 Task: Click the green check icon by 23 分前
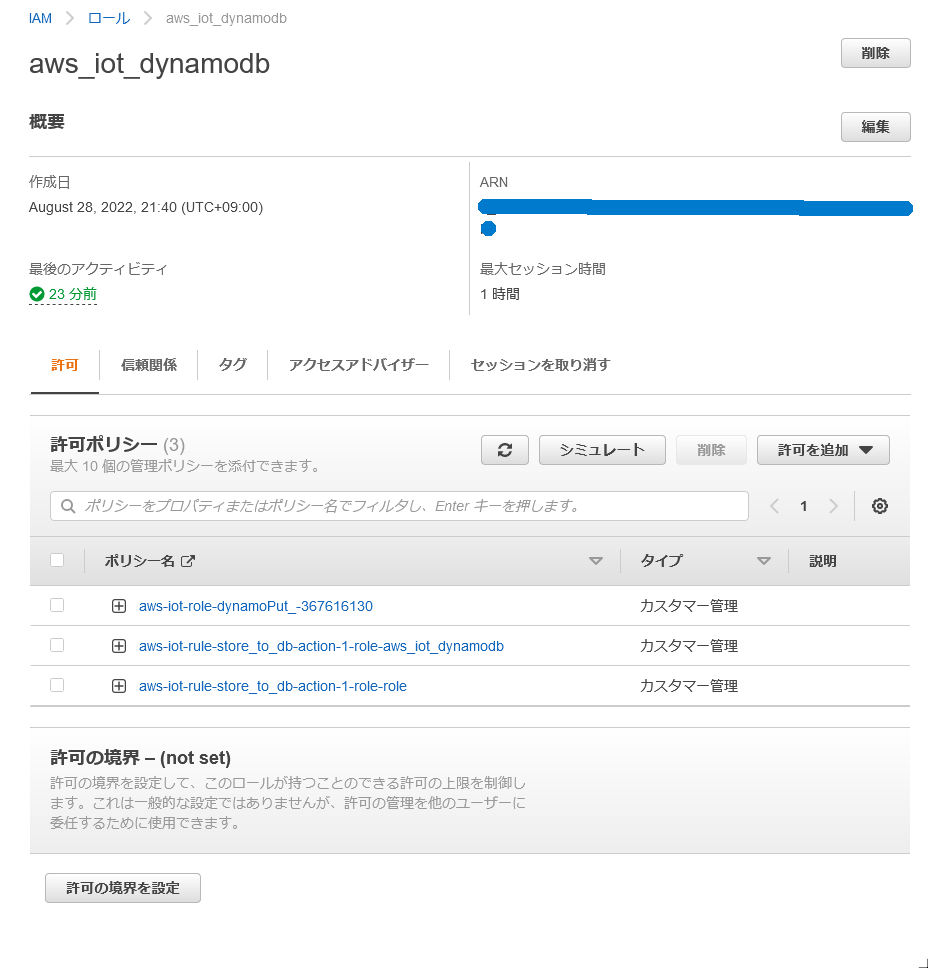click(x=36, y=294)
